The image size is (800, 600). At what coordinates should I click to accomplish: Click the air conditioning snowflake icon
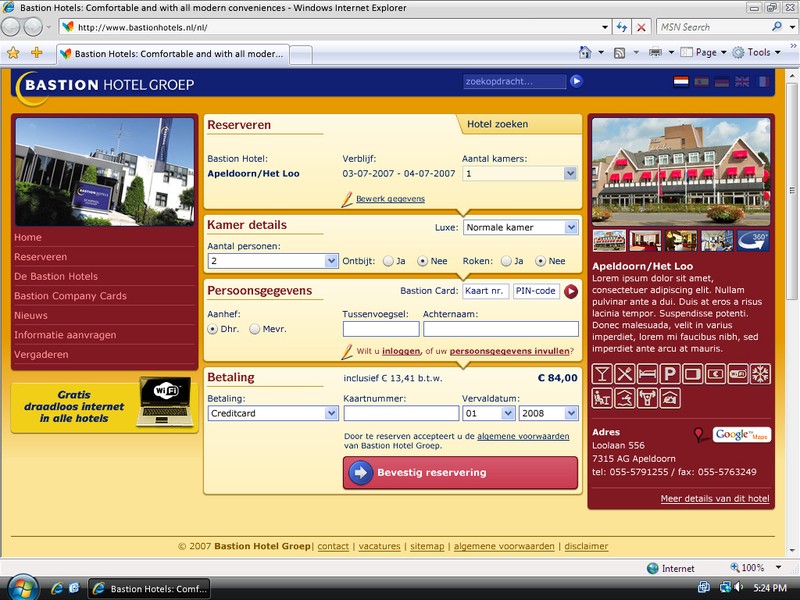761,374
